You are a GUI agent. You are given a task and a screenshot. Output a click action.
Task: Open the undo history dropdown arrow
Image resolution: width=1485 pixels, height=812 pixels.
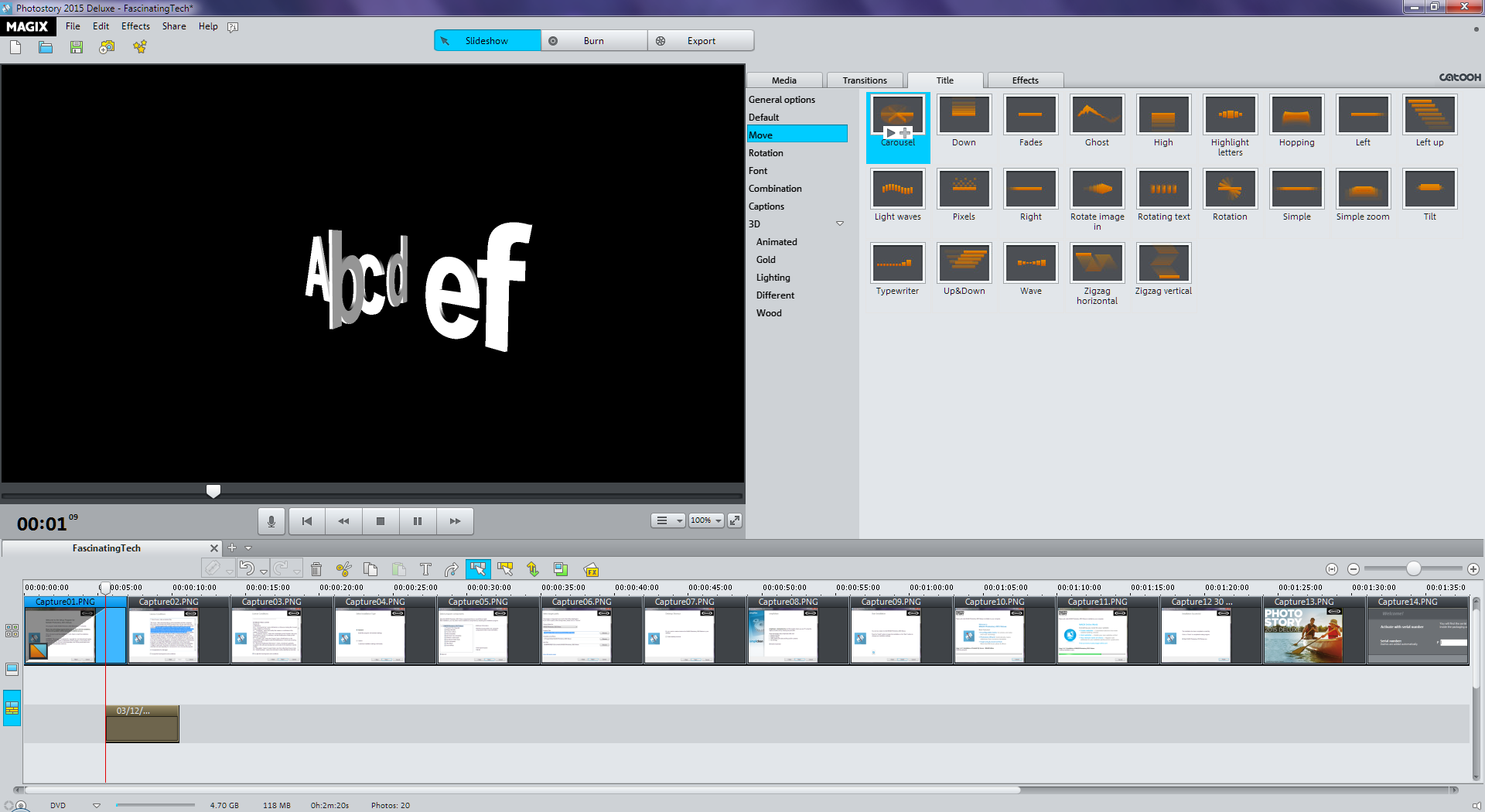click(264, 571)
